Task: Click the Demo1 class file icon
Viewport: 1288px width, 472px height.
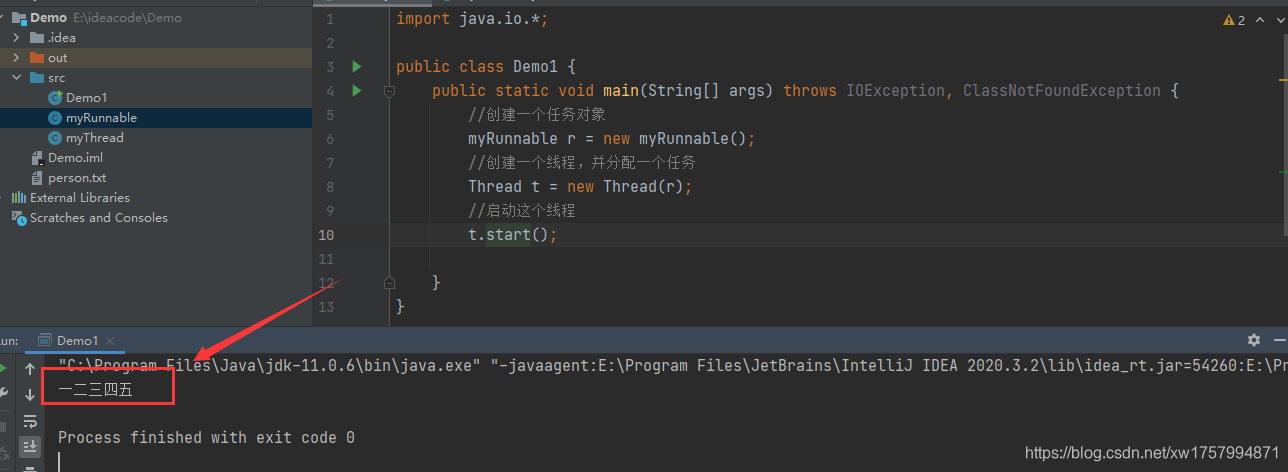Action: [55, 98]
